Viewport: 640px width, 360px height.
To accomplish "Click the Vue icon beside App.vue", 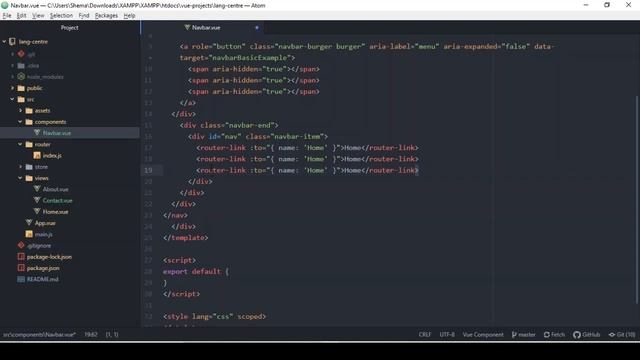I will 29,223.
